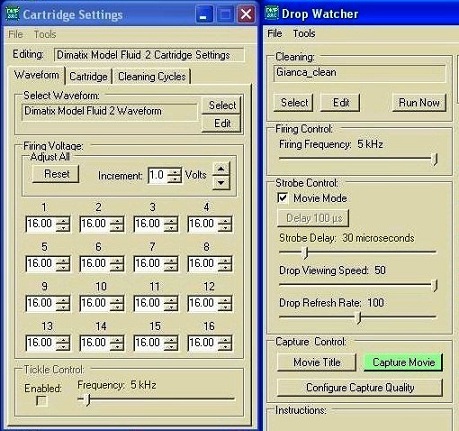459x431 pixels.
Task: Switch to the Cartridge tab
Action: pyautogui.click(x=88, y=77)
